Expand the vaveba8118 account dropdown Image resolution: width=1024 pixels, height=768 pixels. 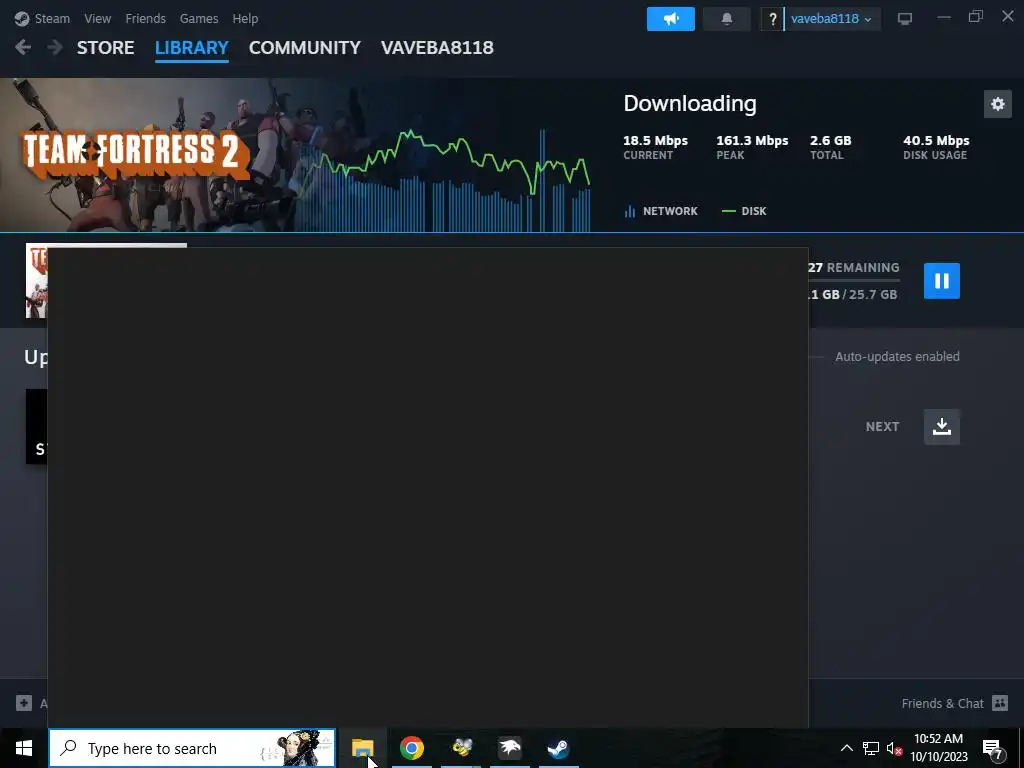click(x=832, y=19)
